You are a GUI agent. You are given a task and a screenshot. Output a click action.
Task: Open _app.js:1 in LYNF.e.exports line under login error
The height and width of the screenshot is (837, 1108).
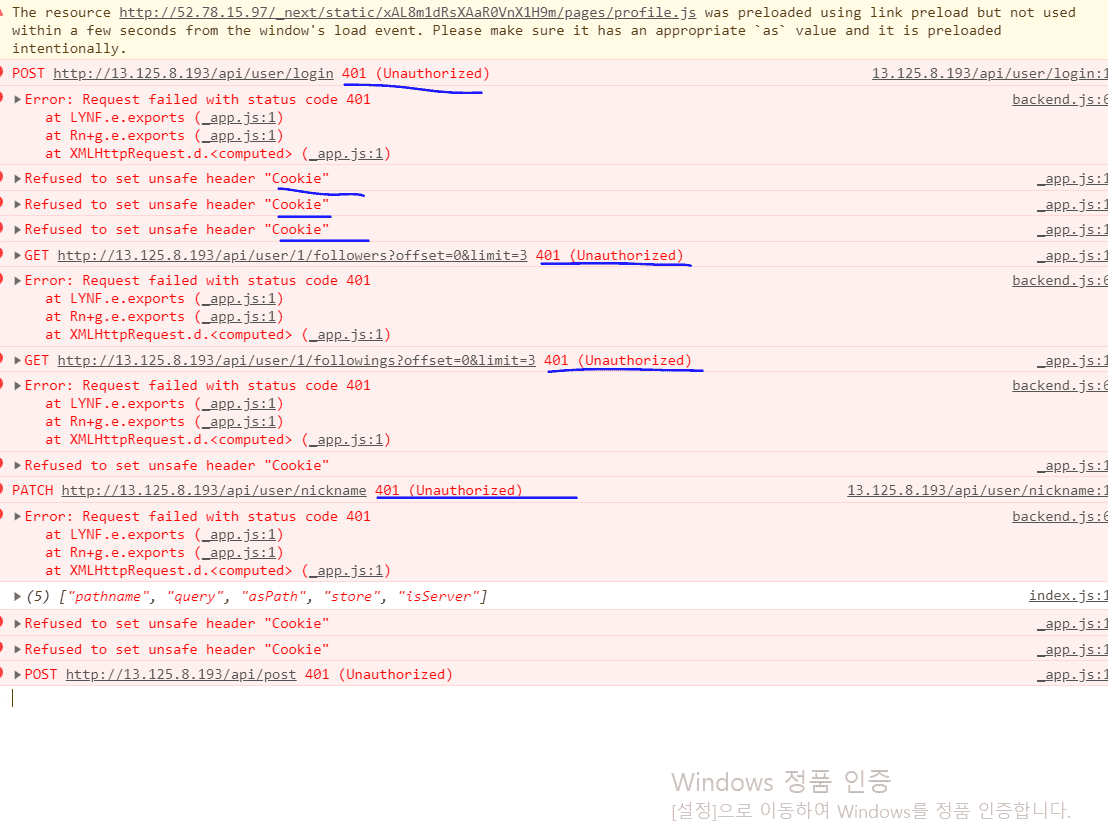(239, 118)
